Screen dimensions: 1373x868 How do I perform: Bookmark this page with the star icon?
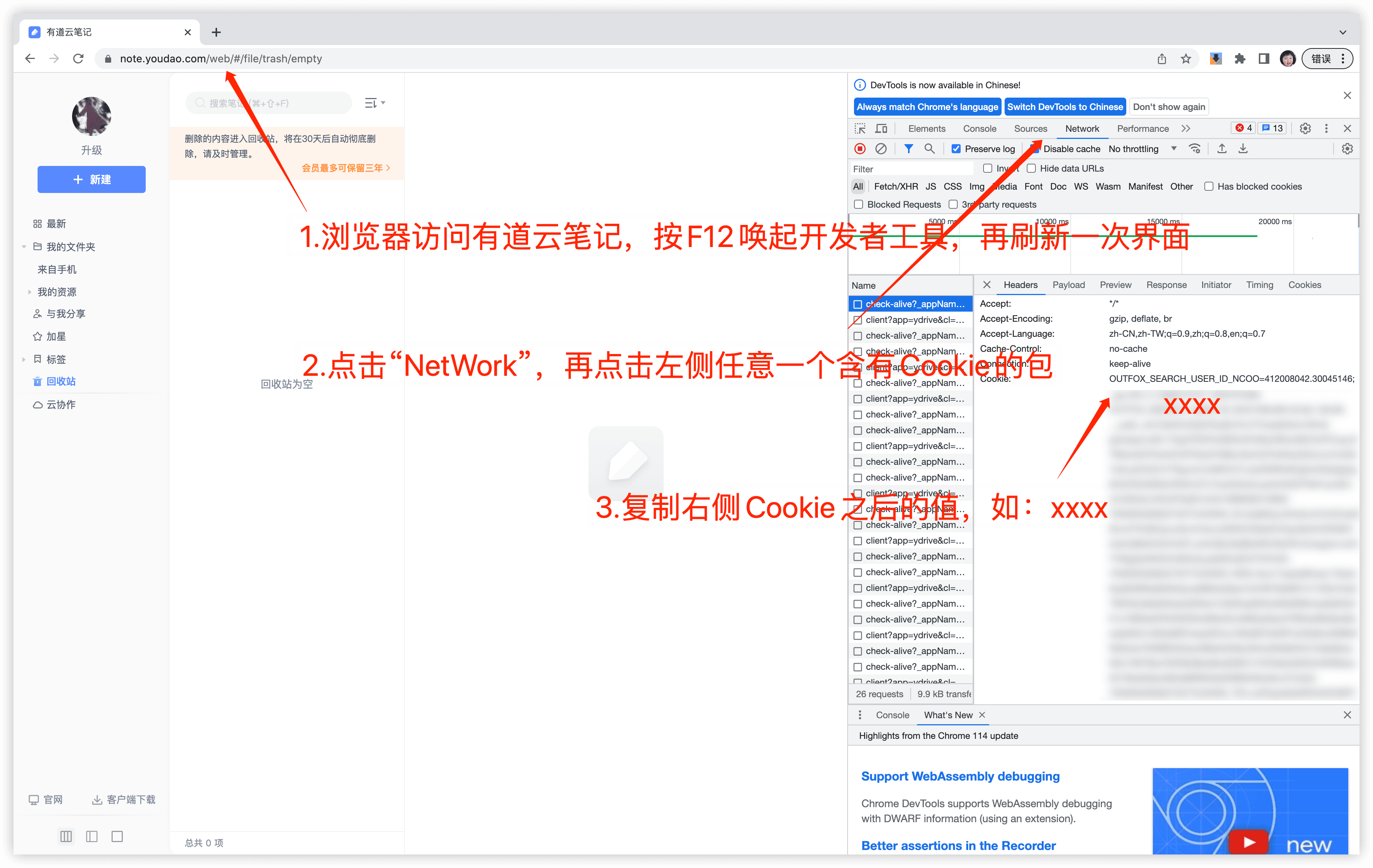[1186, 59]
